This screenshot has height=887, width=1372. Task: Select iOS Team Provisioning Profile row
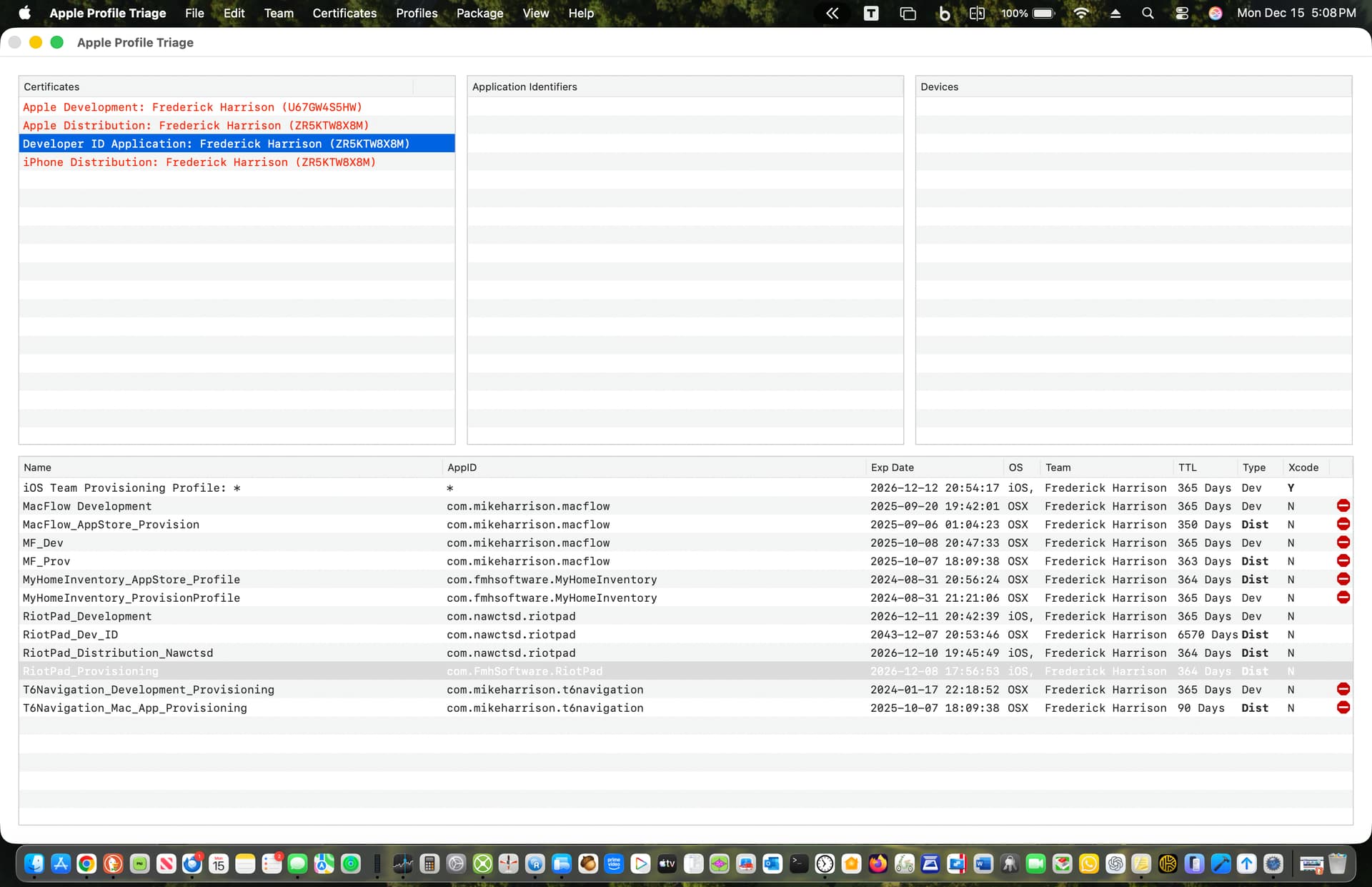[131, 488]
